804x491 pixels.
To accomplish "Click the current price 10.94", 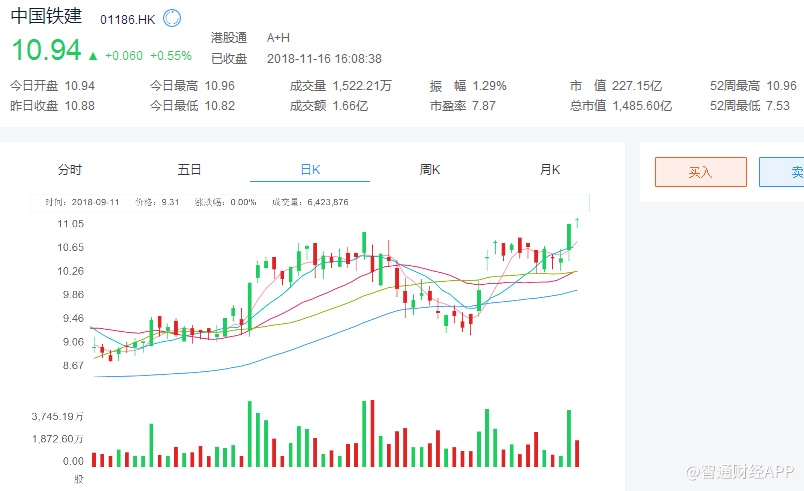I will (45, 50).
